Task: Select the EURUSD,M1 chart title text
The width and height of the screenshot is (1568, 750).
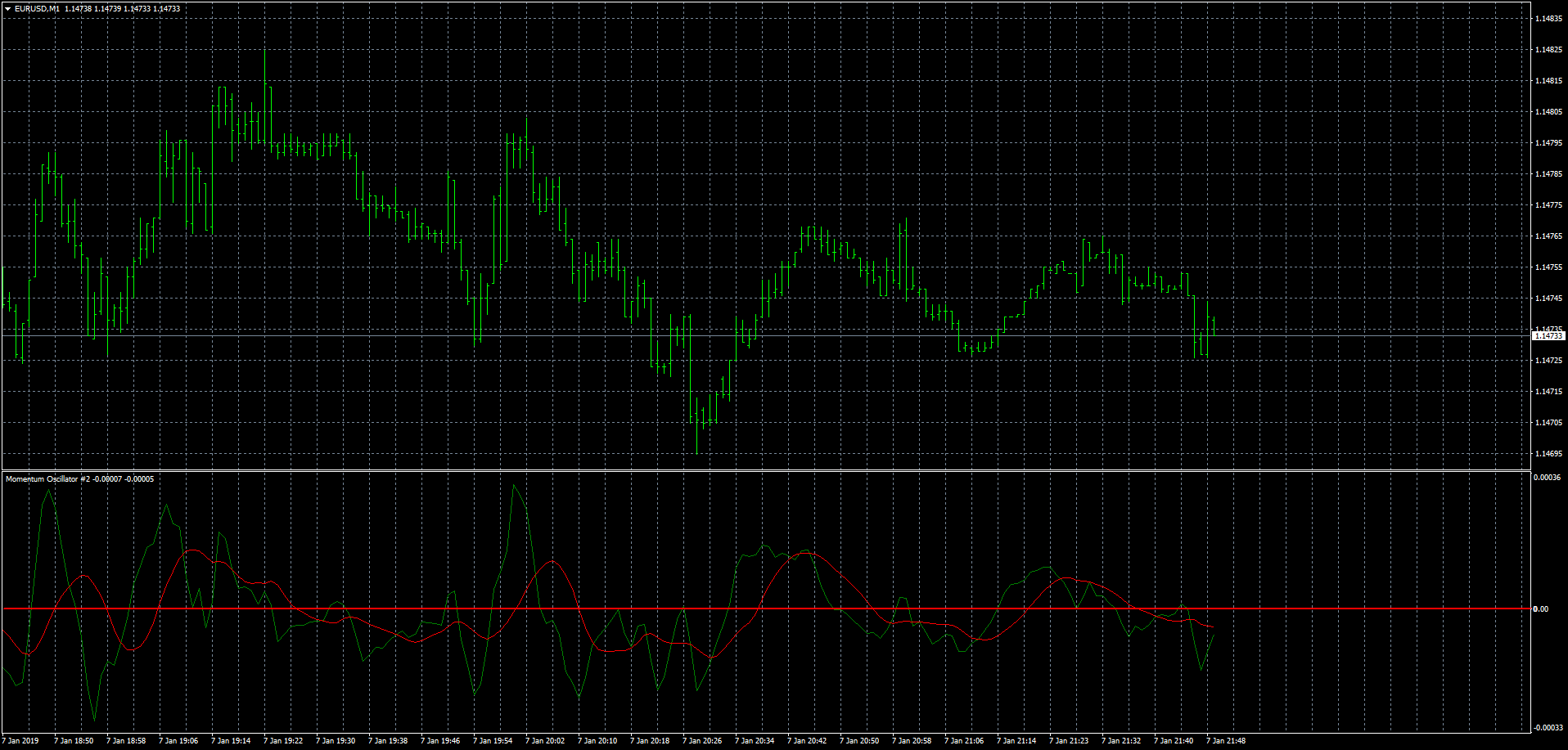Action: (x=37, y=9)
